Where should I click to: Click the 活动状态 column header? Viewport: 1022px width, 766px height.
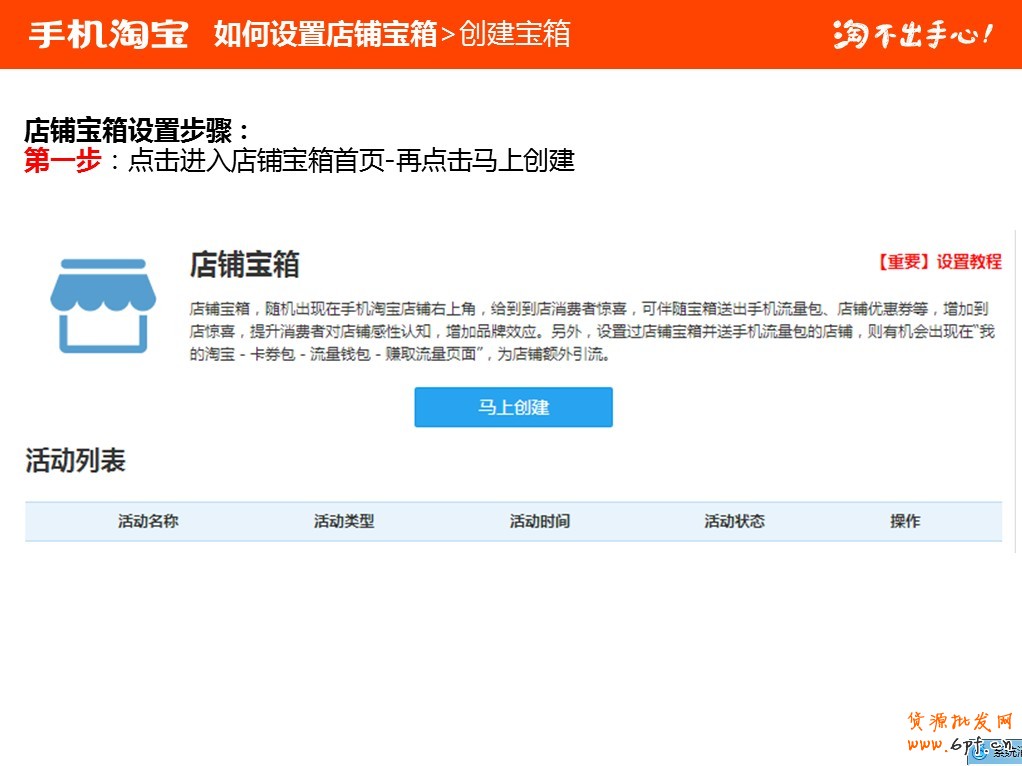[734, 521]
